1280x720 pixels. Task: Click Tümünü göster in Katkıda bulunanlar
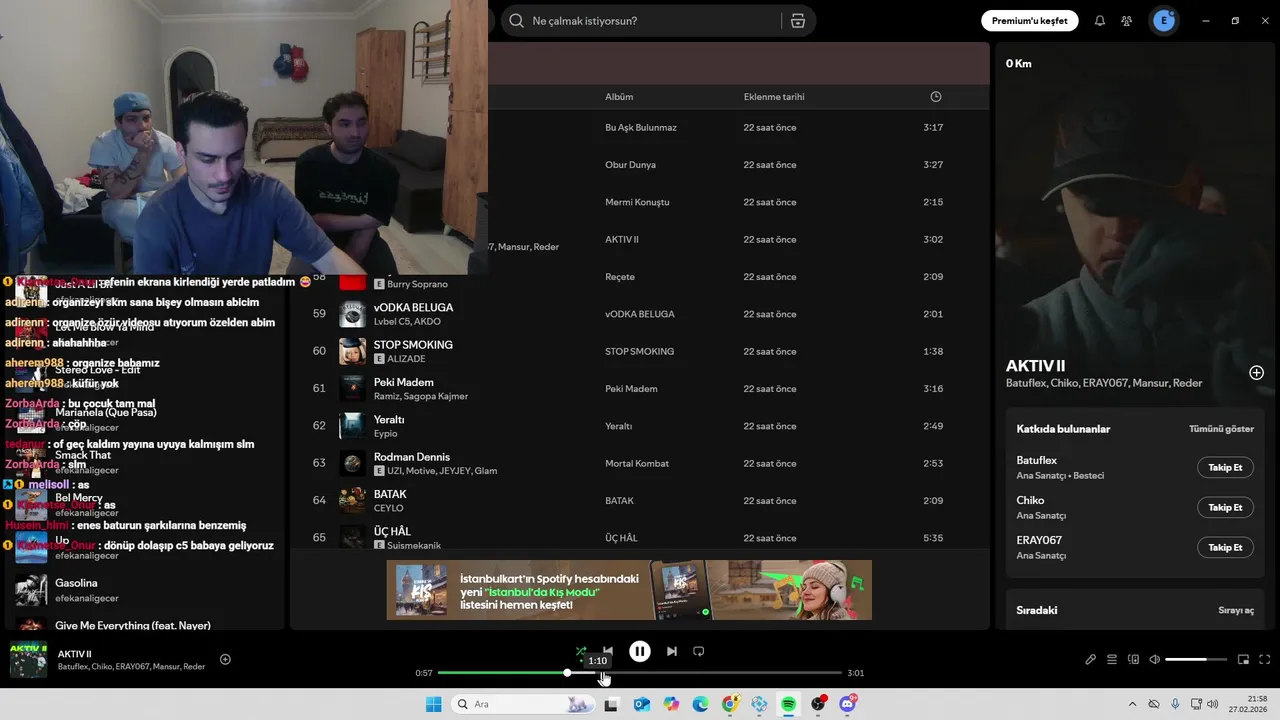coord(1221,429)
